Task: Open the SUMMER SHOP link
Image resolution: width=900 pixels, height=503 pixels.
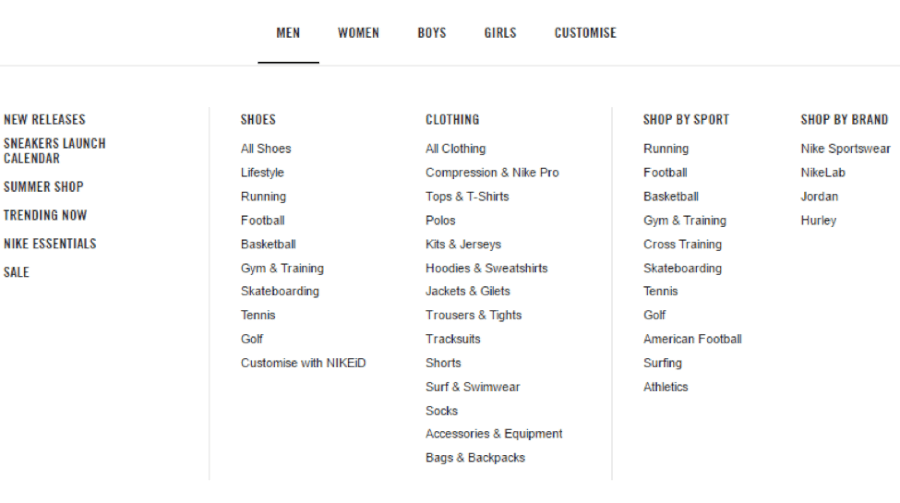Action: coord(43,187)
